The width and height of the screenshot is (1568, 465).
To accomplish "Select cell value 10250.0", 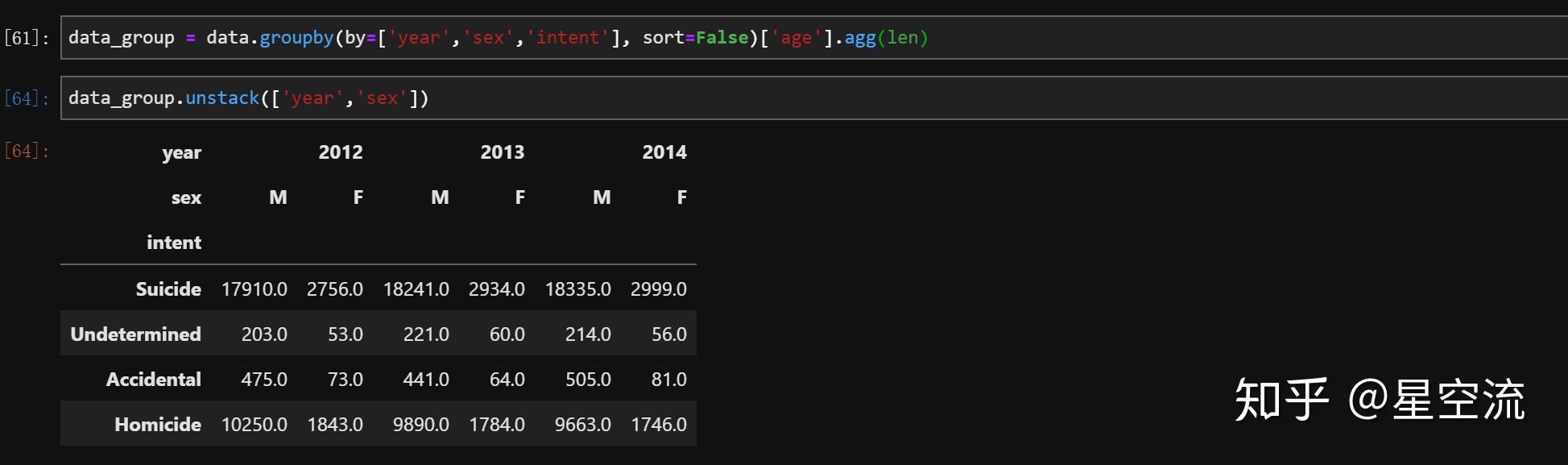I will point(254,425).
